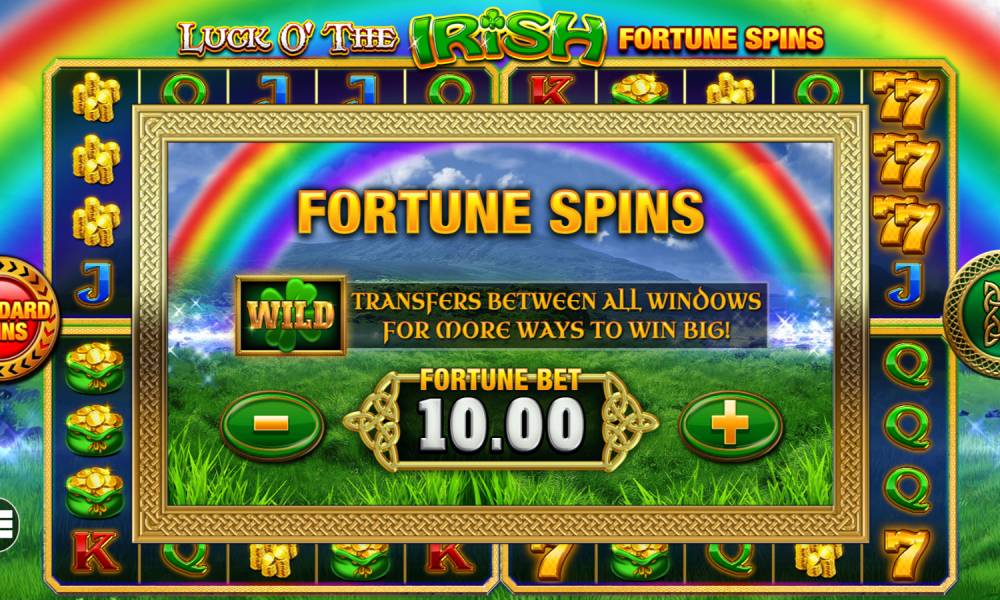This screenshot has width=1000, height=600.
Task: Click the Luck O' The Irish logo
Action: tap(392, 37)
